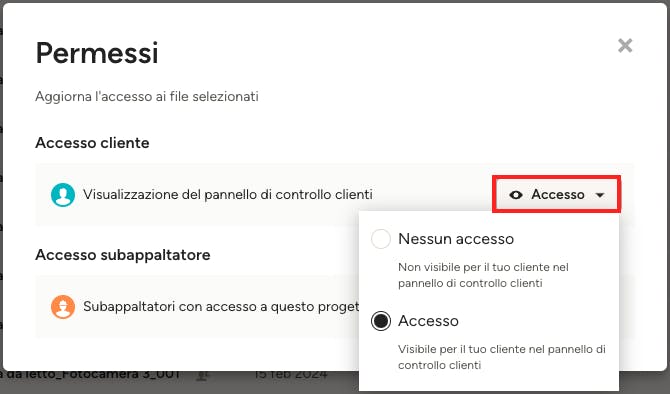Click the Permessi dialog title
The width and height of the screenshot is (670, 394).
click(97, 53)
